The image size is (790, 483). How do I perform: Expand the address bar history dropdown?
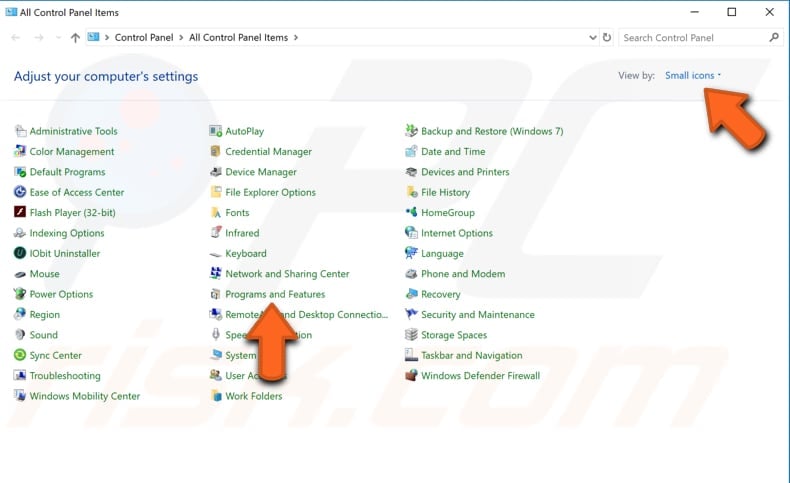(x=592, y=37)
